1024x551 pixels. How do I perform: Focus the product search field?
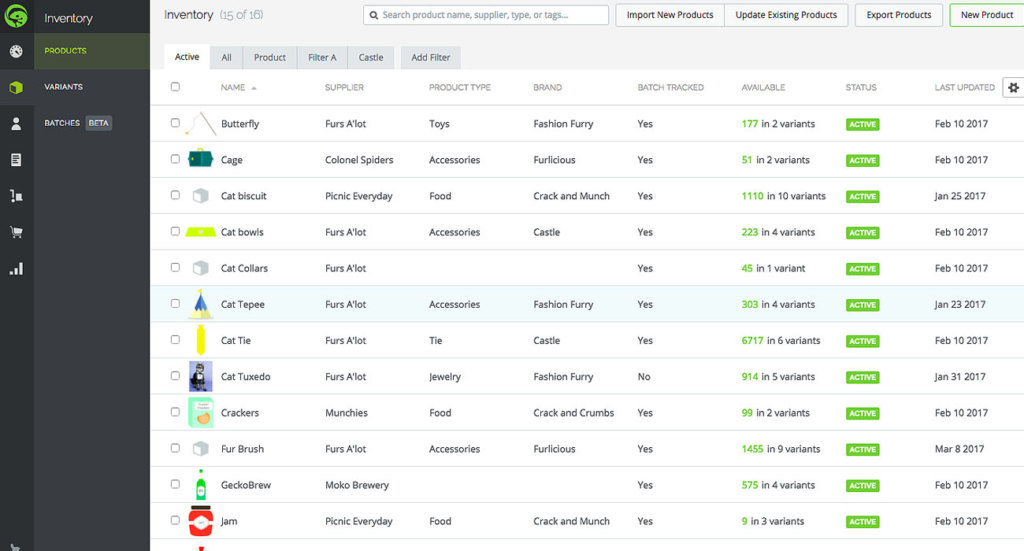pyautogui.click(x=486, y=15)
